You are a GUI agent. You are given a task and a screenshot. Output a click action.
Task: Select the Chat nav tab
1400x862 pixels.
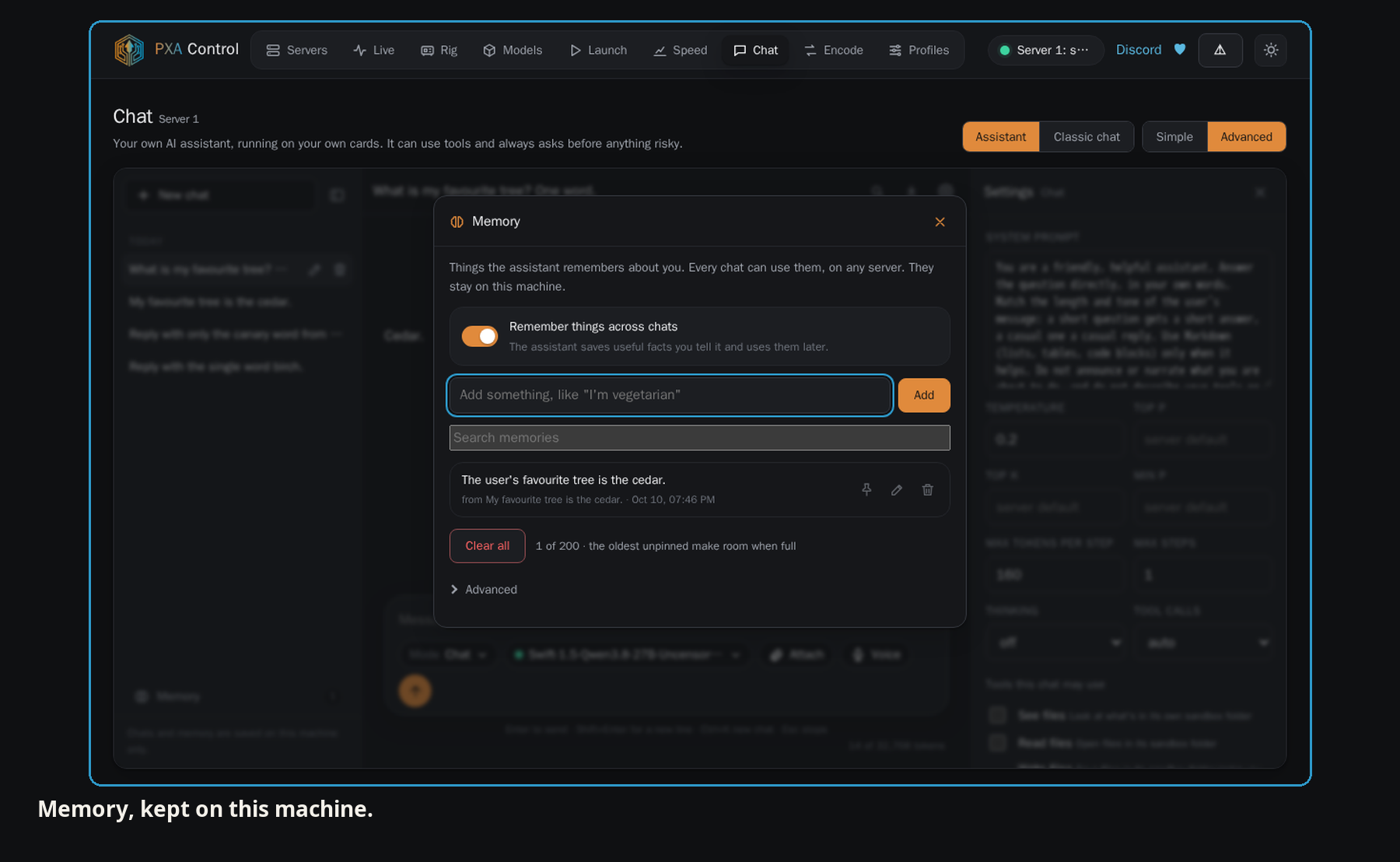(x=755, y=50)
